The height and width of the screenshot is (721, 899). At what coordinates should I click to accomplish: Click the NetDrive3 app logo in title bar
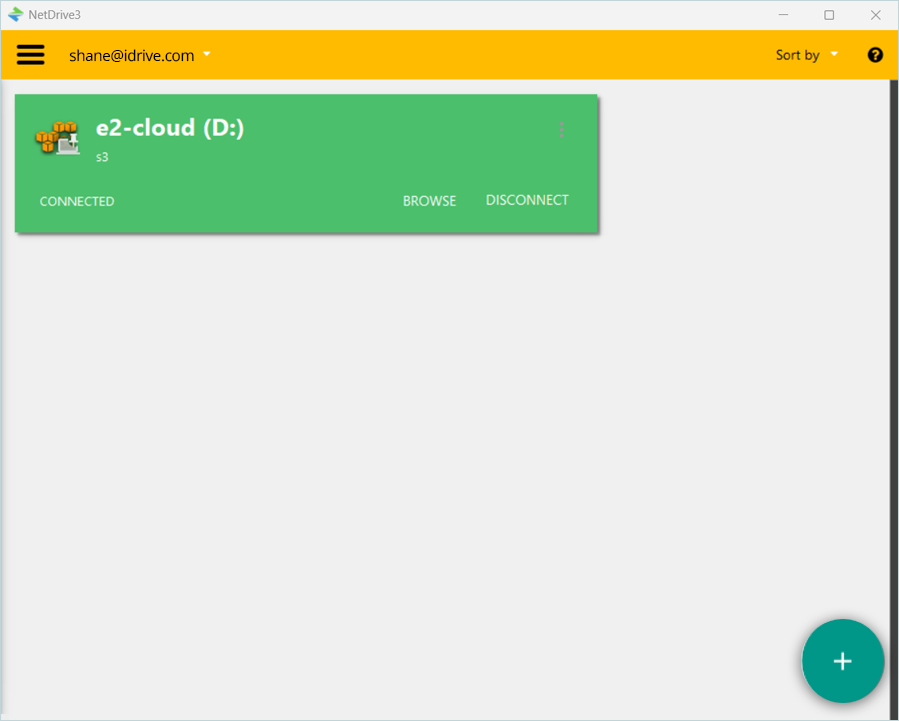pos(15,14)
